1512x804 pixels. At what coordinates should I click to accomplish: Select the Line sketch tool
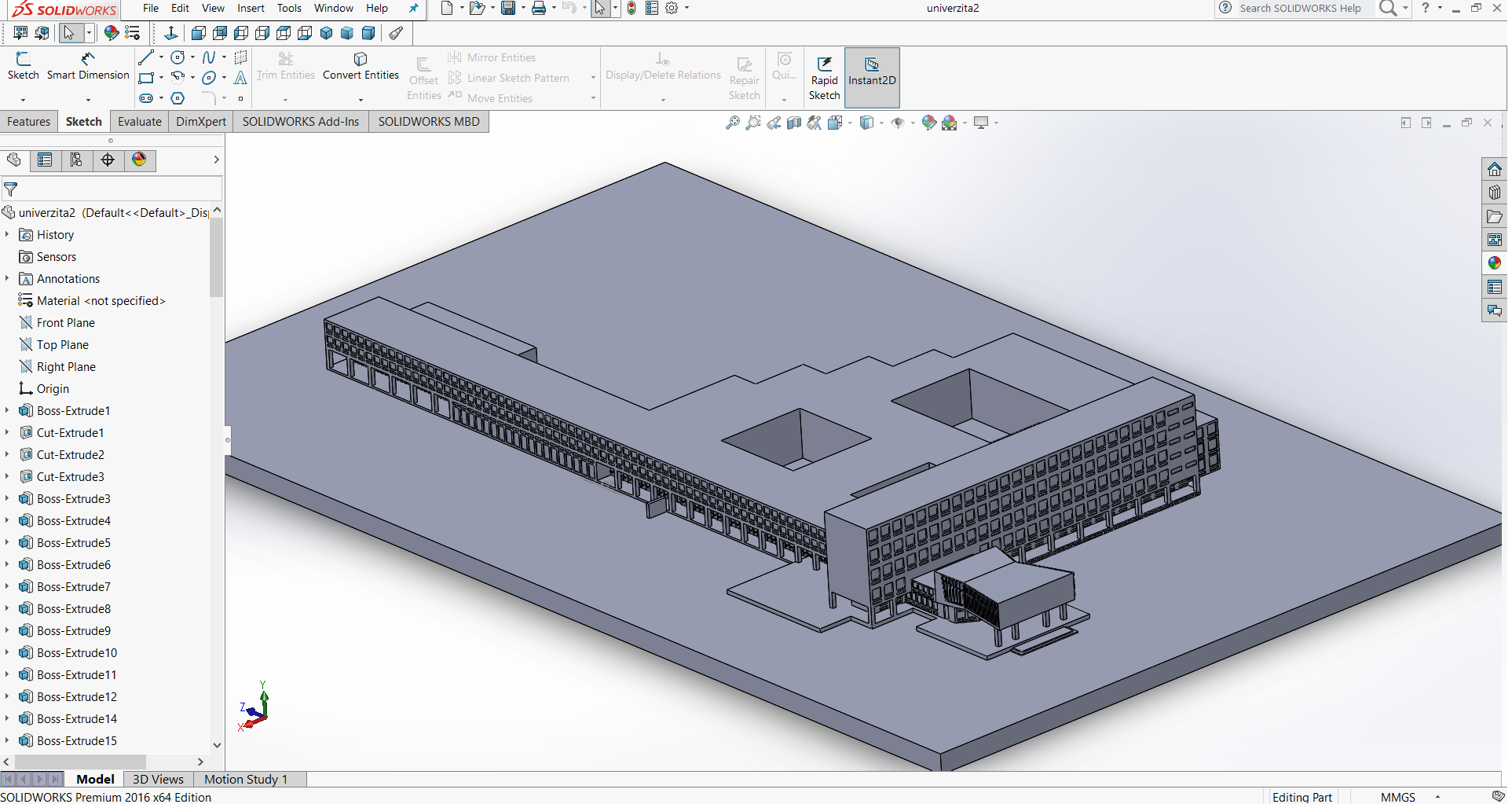point(146,57)
